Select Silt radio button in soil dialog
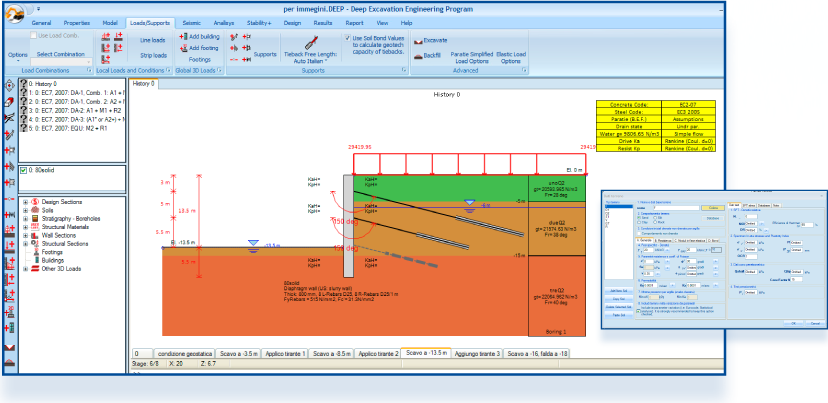Screen dimensions: 828x403 pos(655,218)
